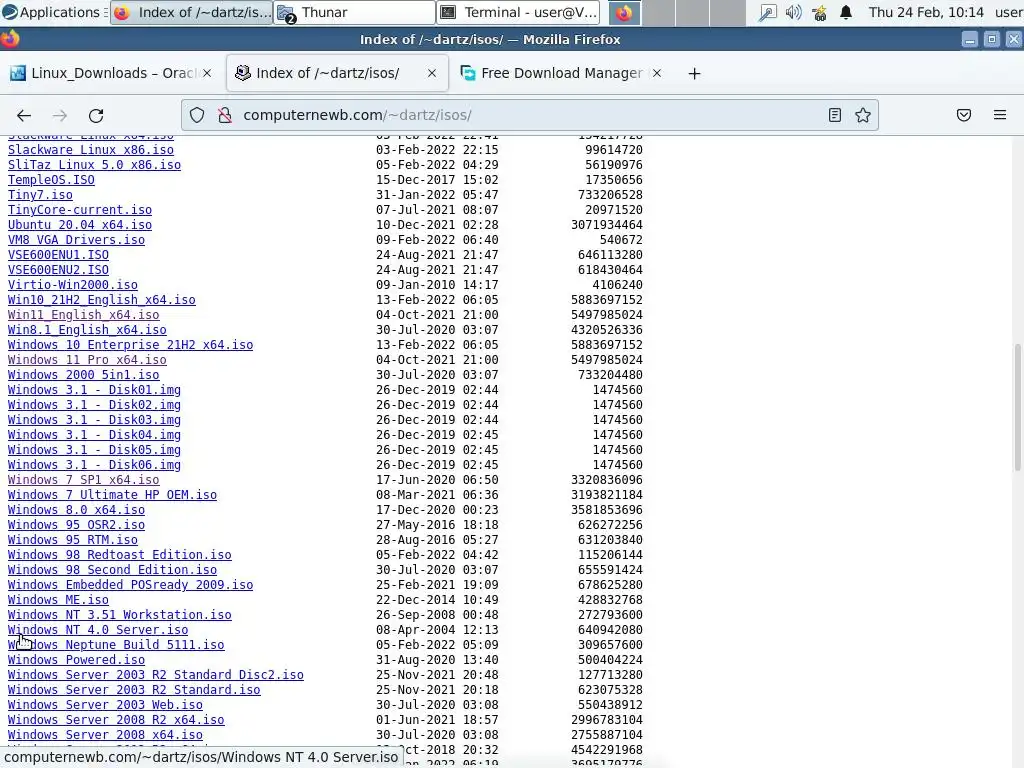1024x768 pixels.
Task: Download Slackware_Linux_x86.iso
Action: [x=91, y=150]
